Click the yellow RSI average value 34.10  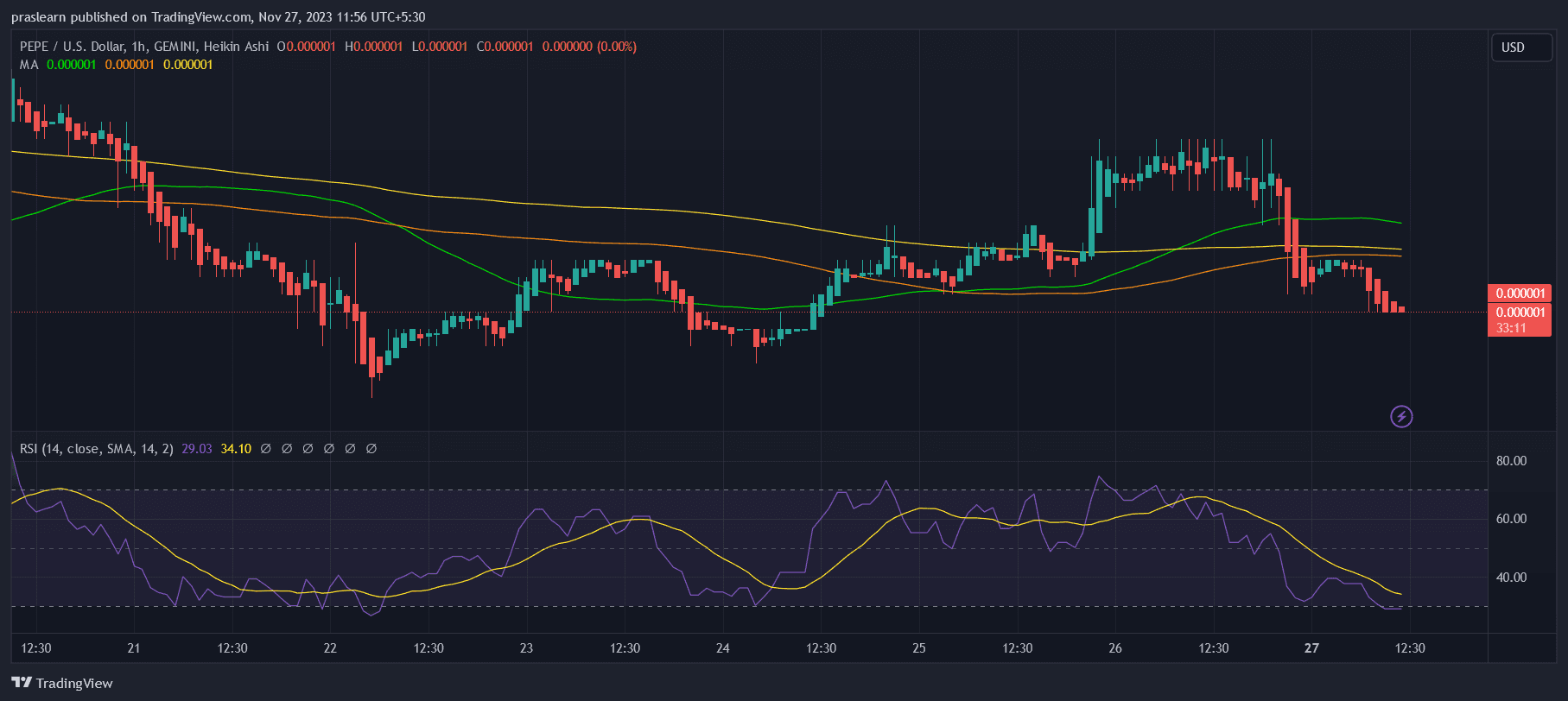(236, 449)
